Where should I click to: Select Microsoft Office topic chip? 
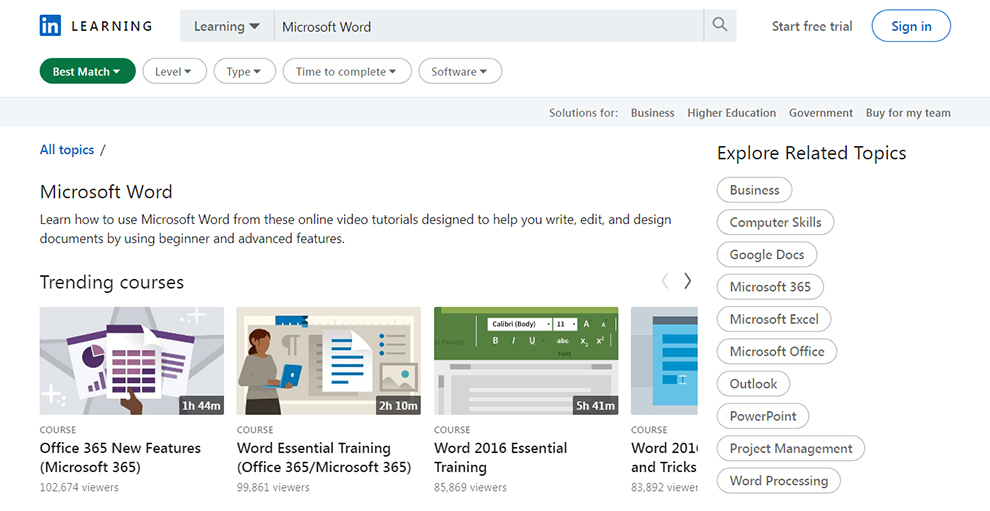pyautogui.click(x=777, y=351)
